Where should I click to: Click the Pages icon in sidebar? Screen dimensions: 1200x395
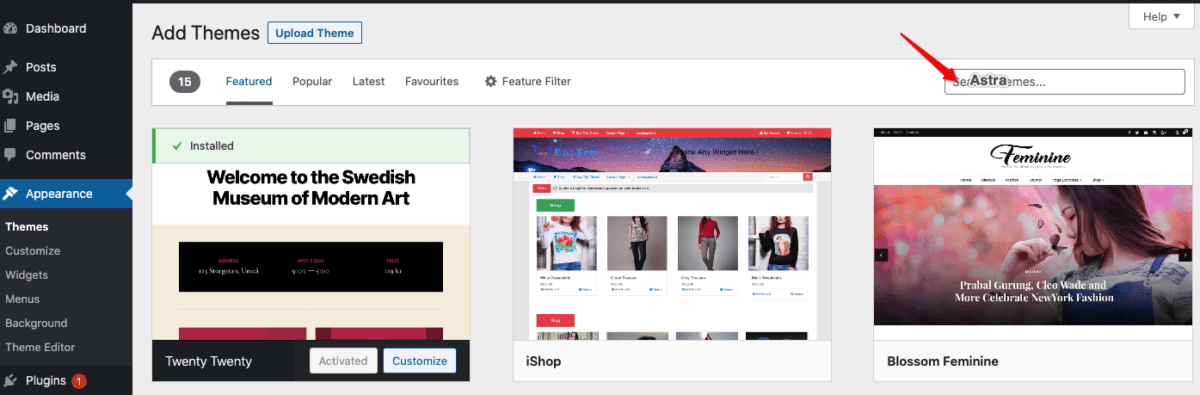(11, 126)
